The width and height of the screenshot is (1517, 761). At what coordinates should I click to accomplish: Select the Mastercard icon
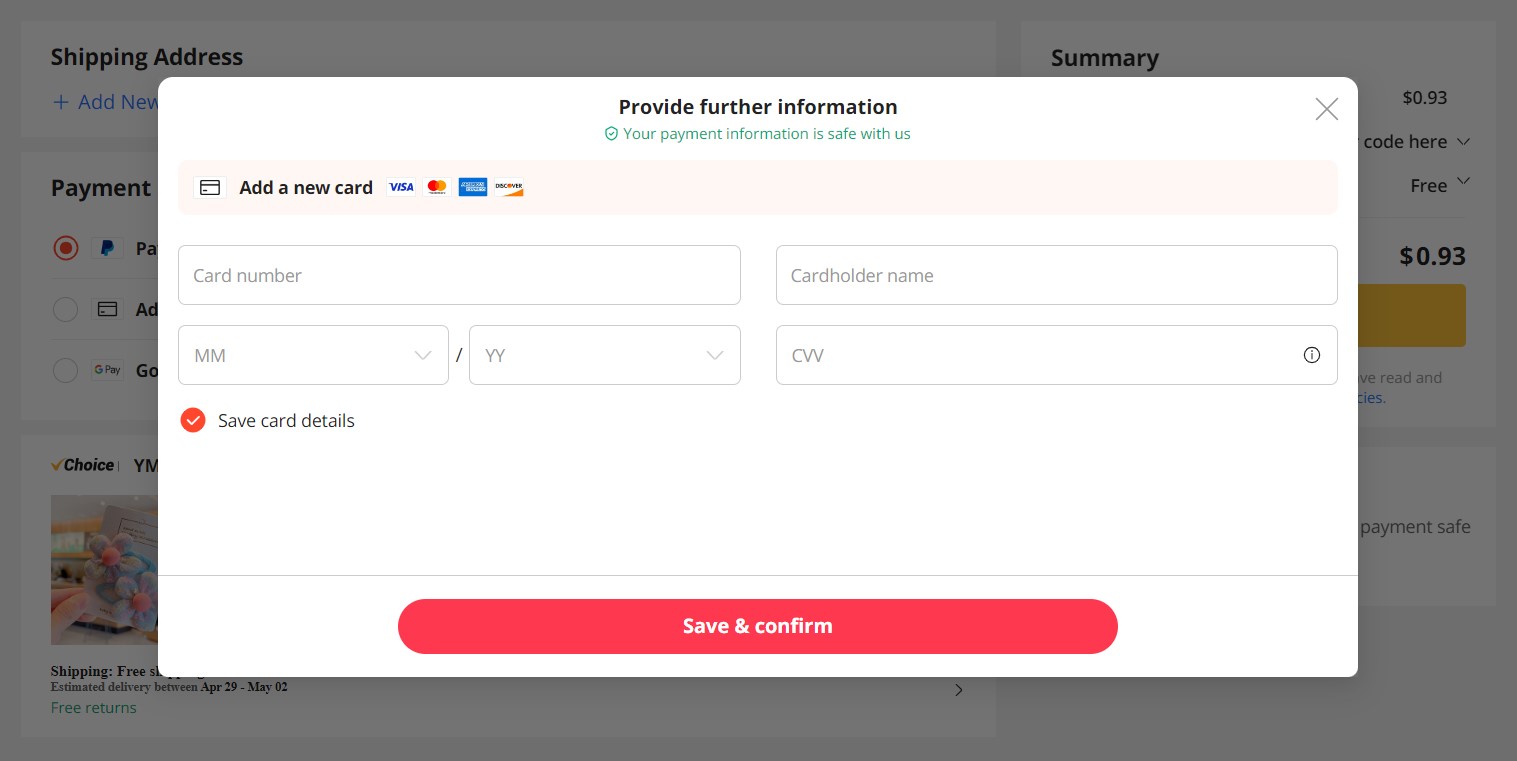[437, 187]
